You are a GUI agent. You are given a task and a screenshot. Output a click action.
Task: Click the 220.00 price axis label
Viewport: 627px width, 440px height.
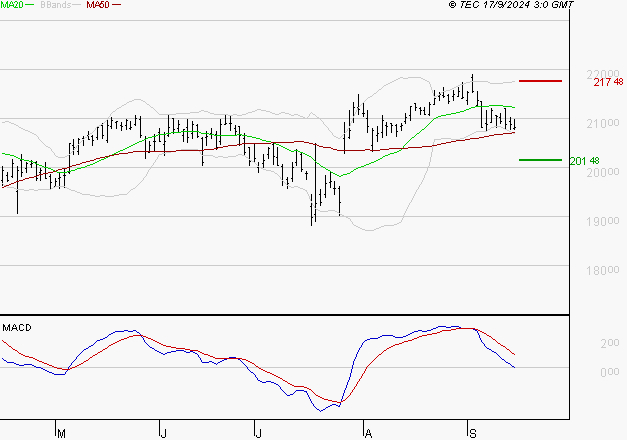[603, 74]
